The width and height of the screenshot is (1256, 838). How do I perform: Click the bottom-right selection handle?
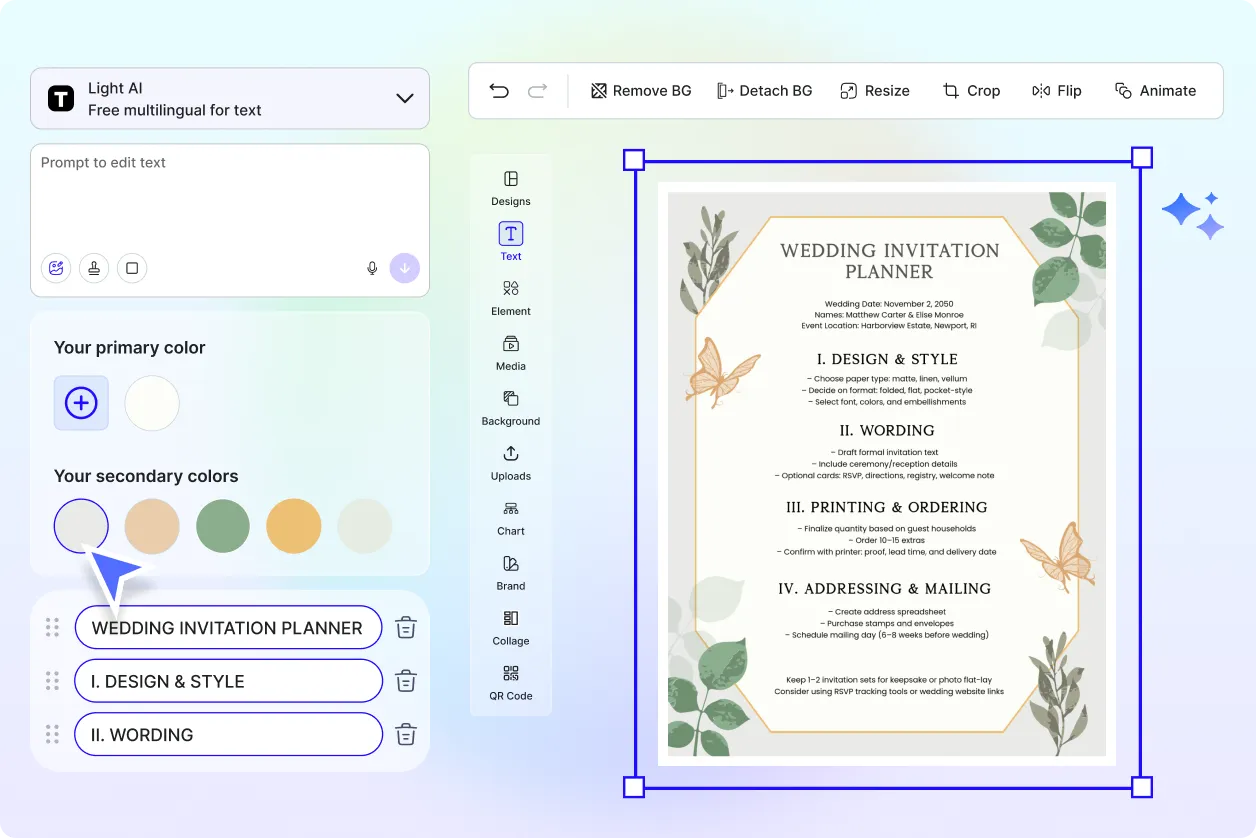(1142, 787)
